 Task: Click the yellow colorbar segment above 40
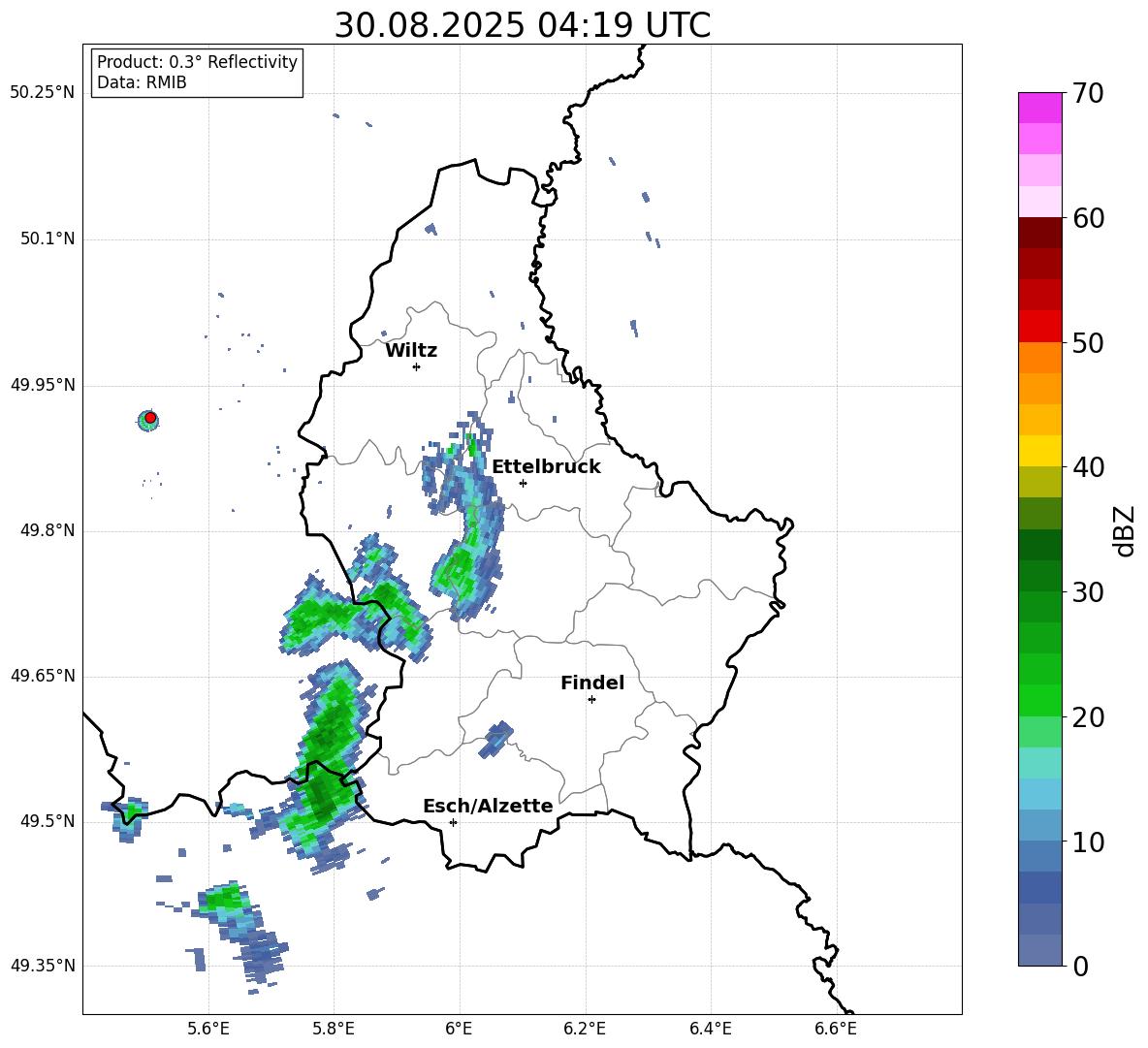coord(1039,451)
